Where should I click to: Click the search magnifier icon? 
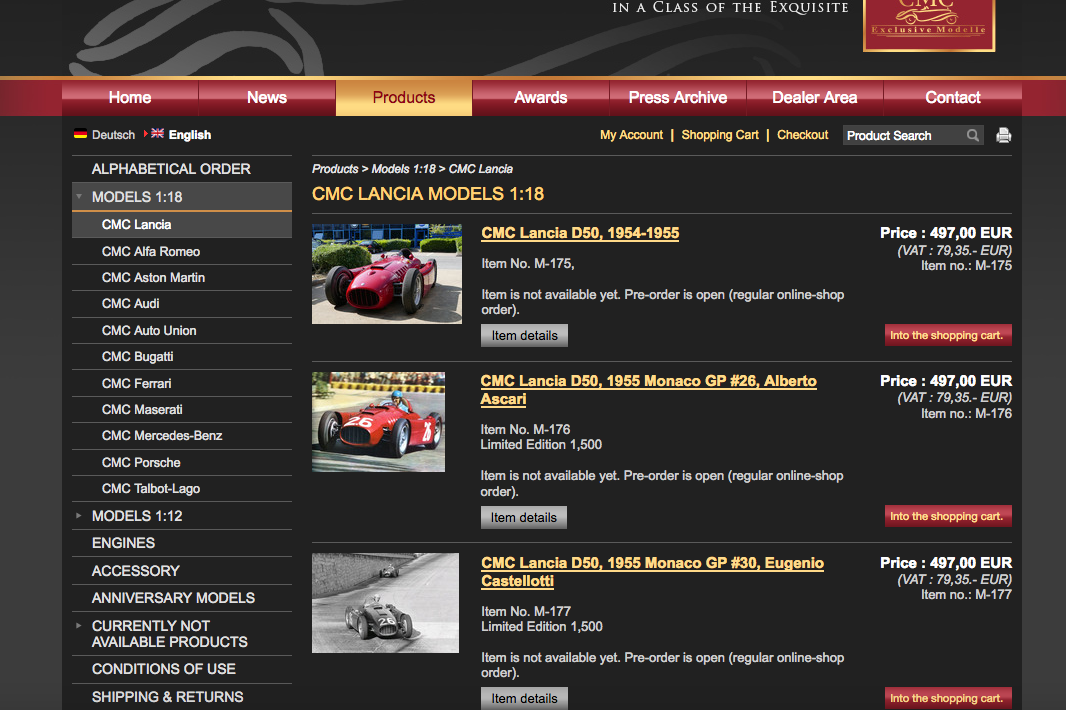[972, 135]
